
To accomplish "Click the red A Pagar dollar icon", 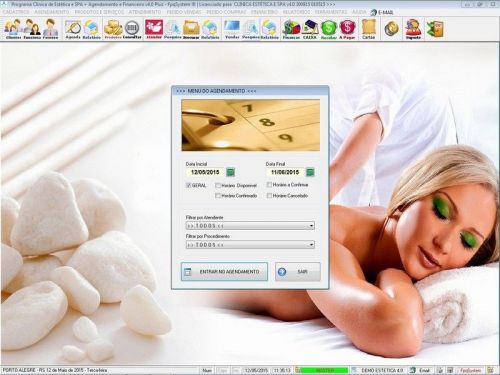I will 347,29.
